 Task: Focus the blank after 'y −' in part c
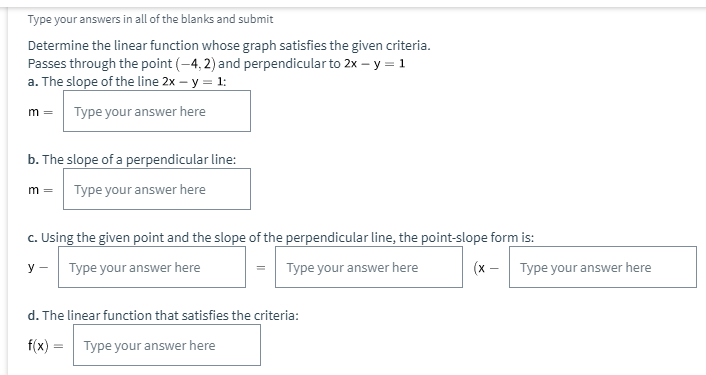pyautogui.click(x=152, y=267)
